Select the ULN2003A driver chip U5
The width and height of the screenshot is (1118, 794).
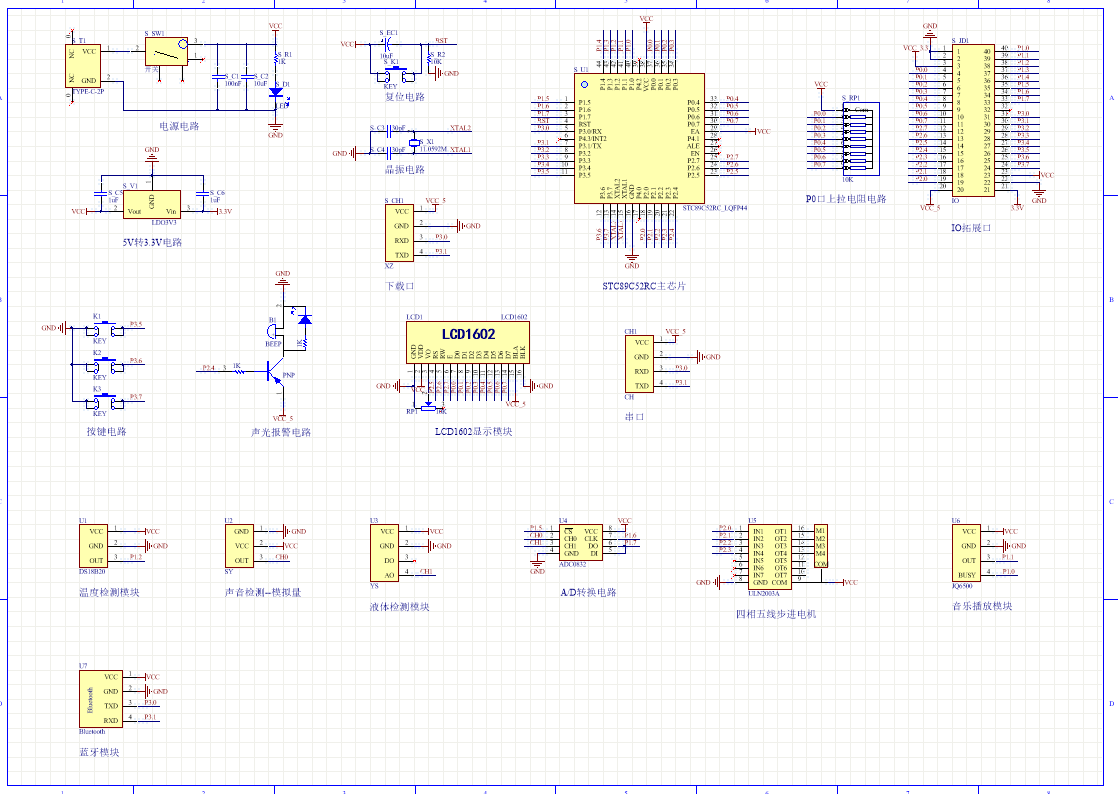pos(770,556)
